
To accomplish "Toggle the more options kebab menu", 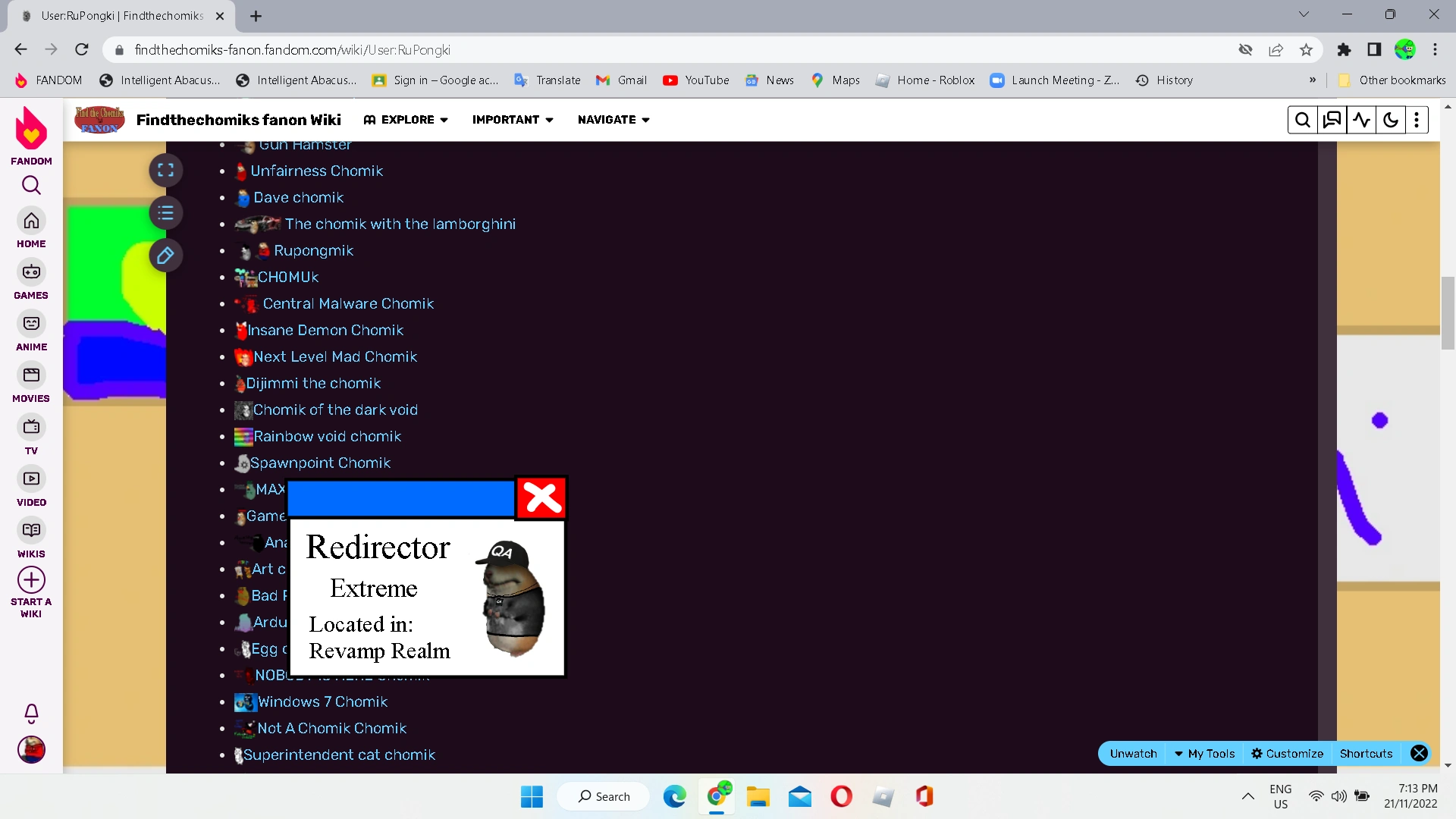I will 1417,119.
